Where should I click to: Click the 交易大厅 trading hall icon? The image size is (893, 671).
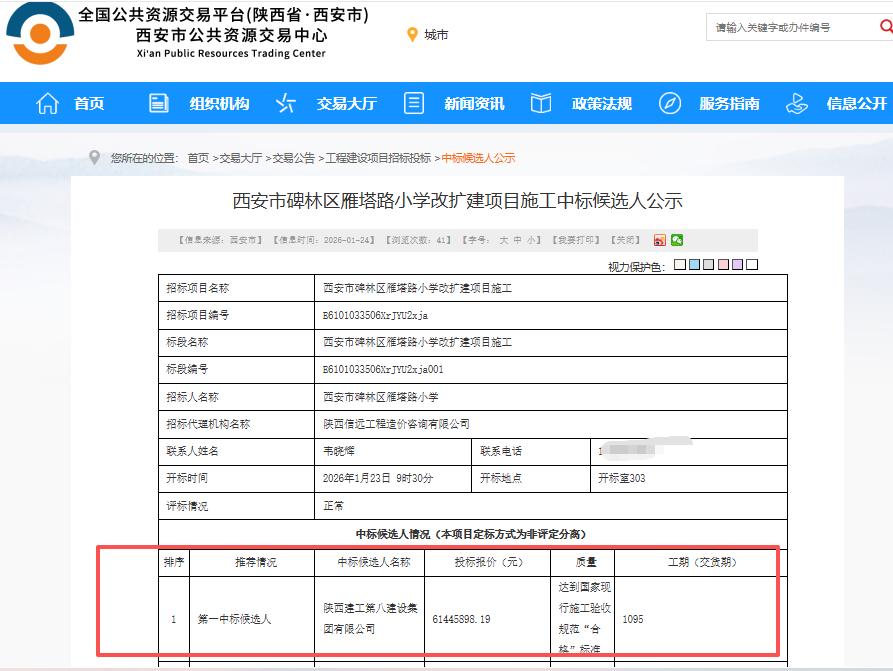point(287,103)
